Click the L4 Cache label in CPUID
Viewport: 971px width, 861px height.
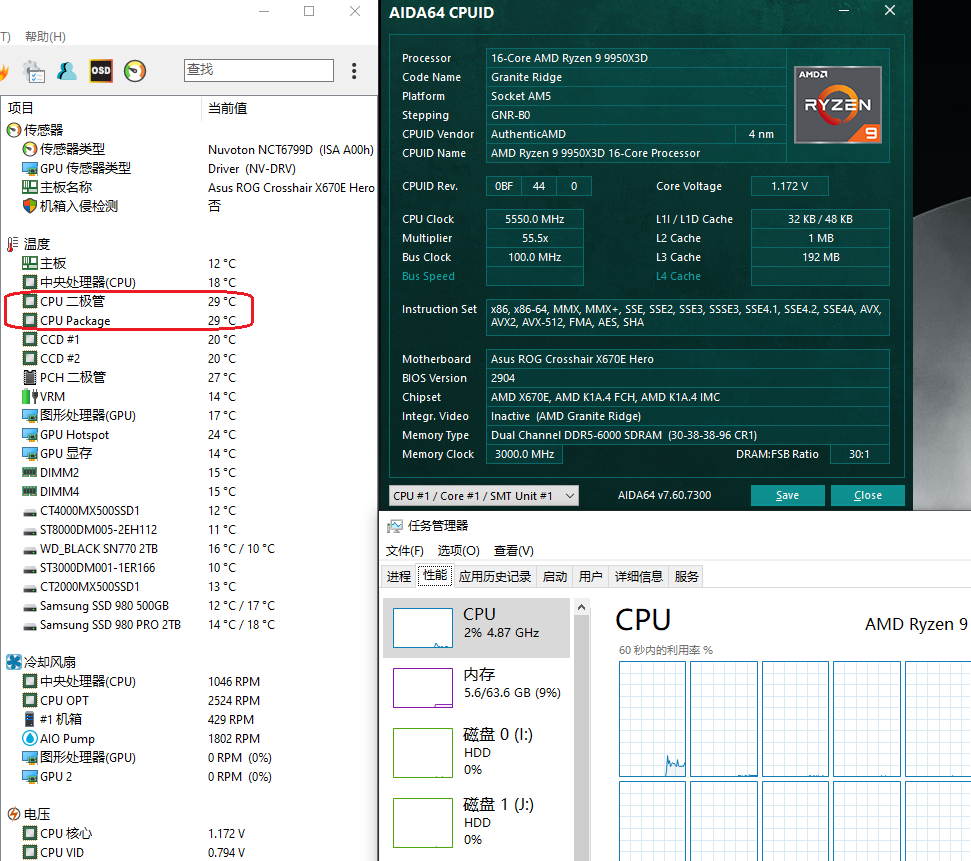[x=678, y=276]
